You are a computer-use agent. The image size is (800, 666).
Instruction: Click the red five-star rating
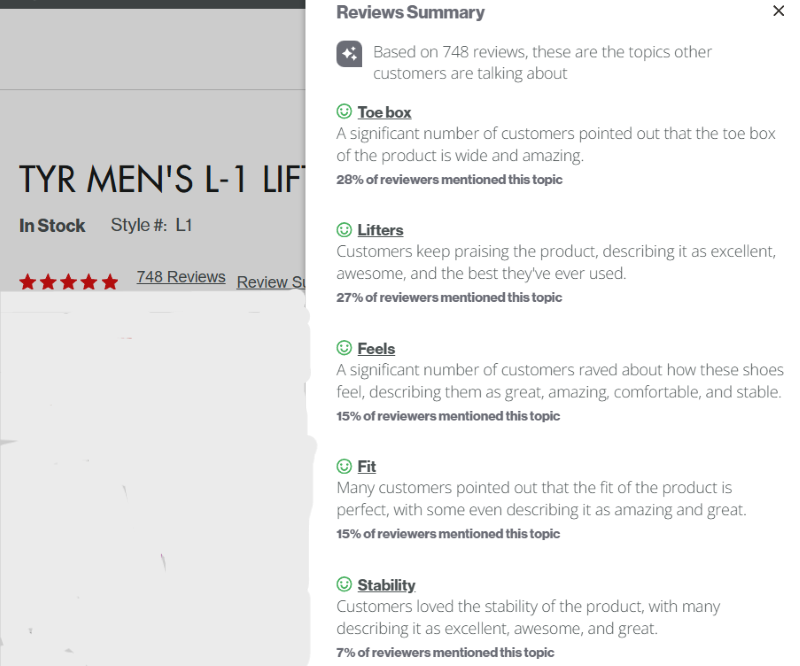(69, 281)
